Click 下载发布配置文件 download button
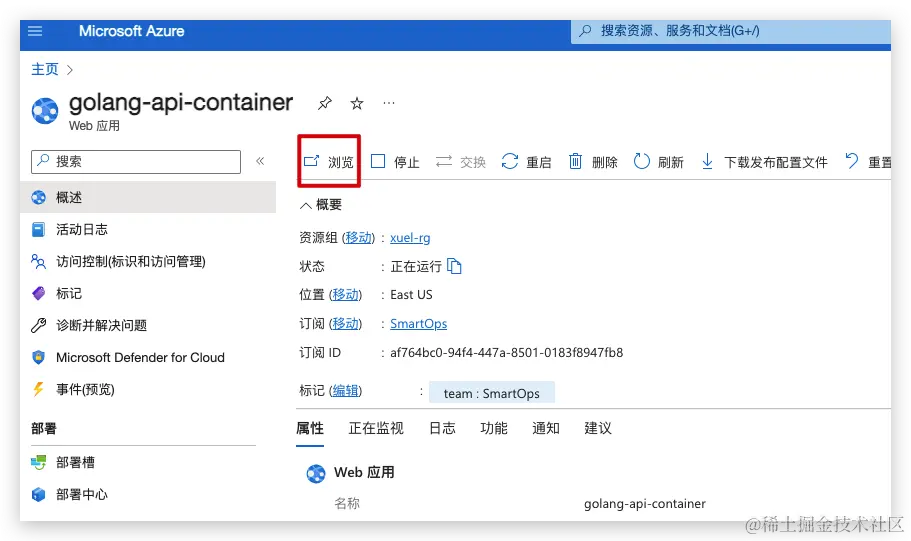The width and height of the screenshot is (911, 541). coord(764,162)
